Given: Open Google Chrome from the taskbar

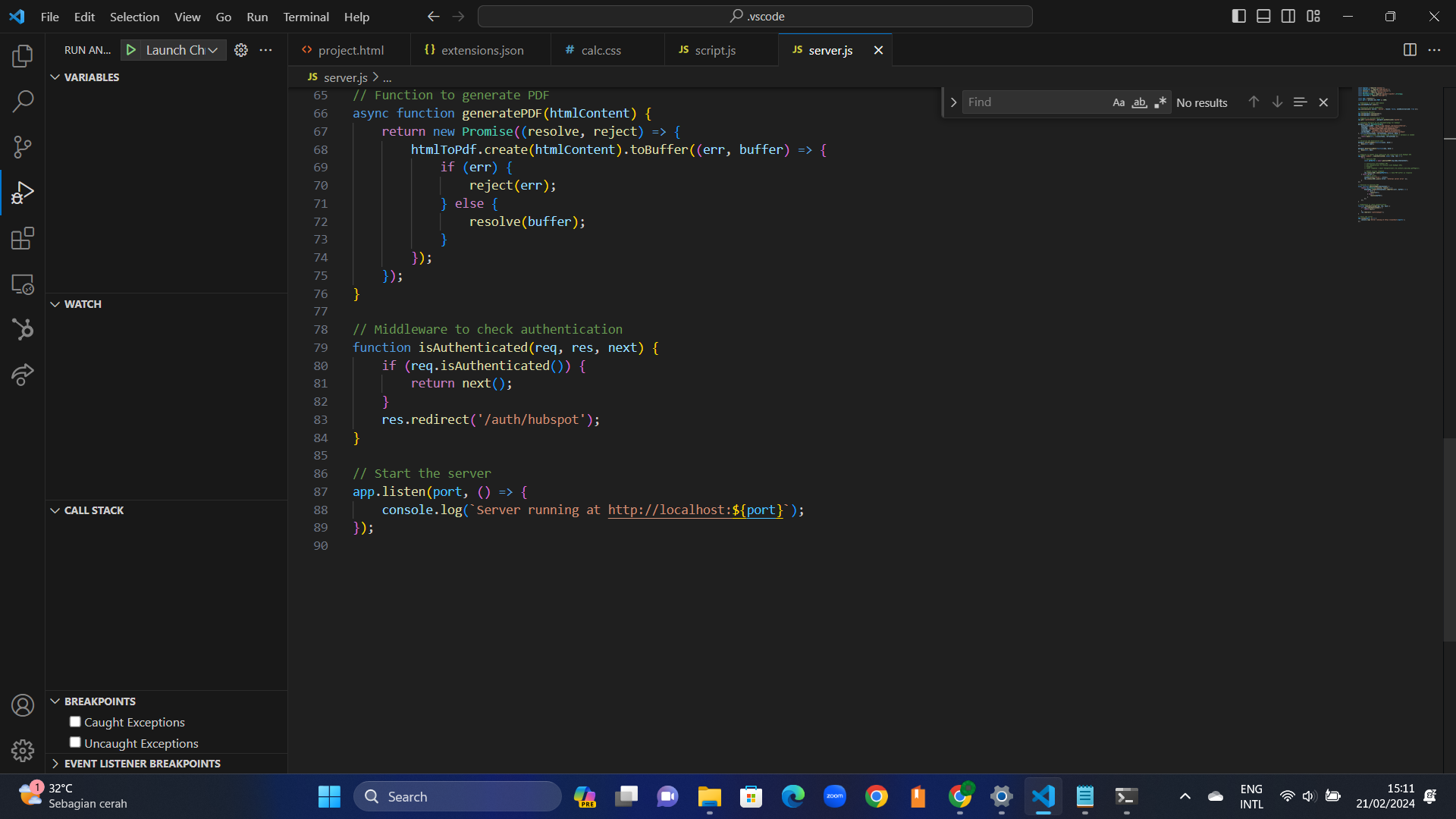Looking at the screenshot, I should pyautogui.click(x=876, y=796).
